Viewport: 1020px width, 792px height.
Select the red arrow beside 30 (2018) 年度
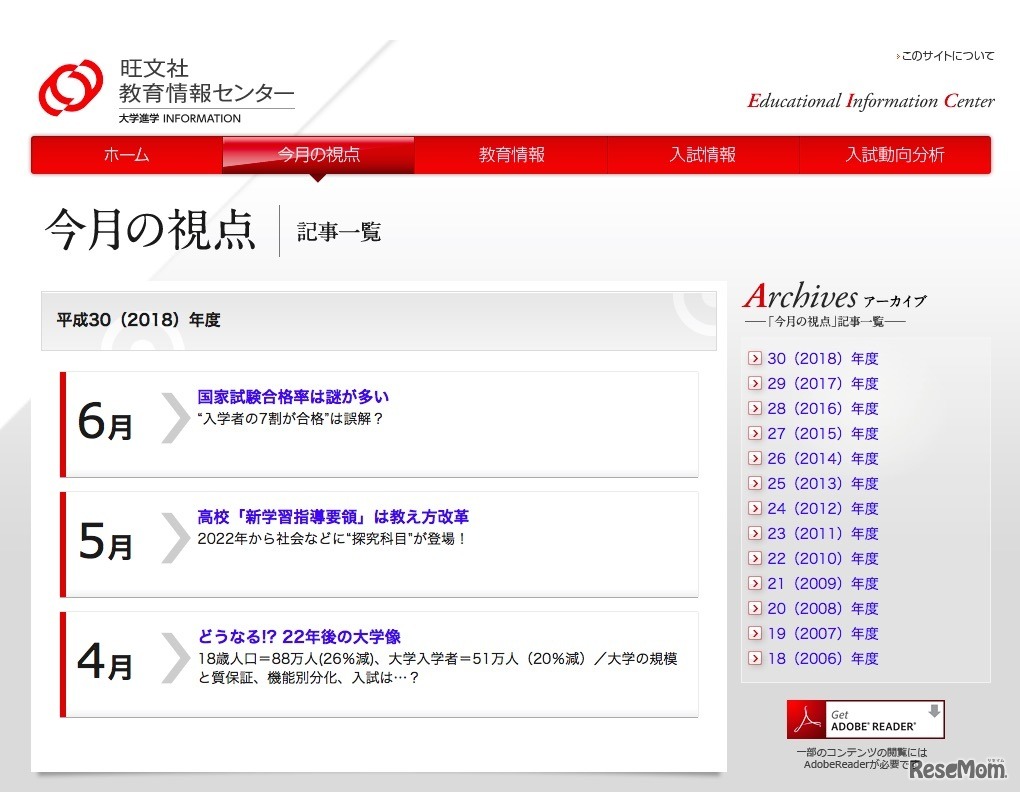(x=754, y=358)
